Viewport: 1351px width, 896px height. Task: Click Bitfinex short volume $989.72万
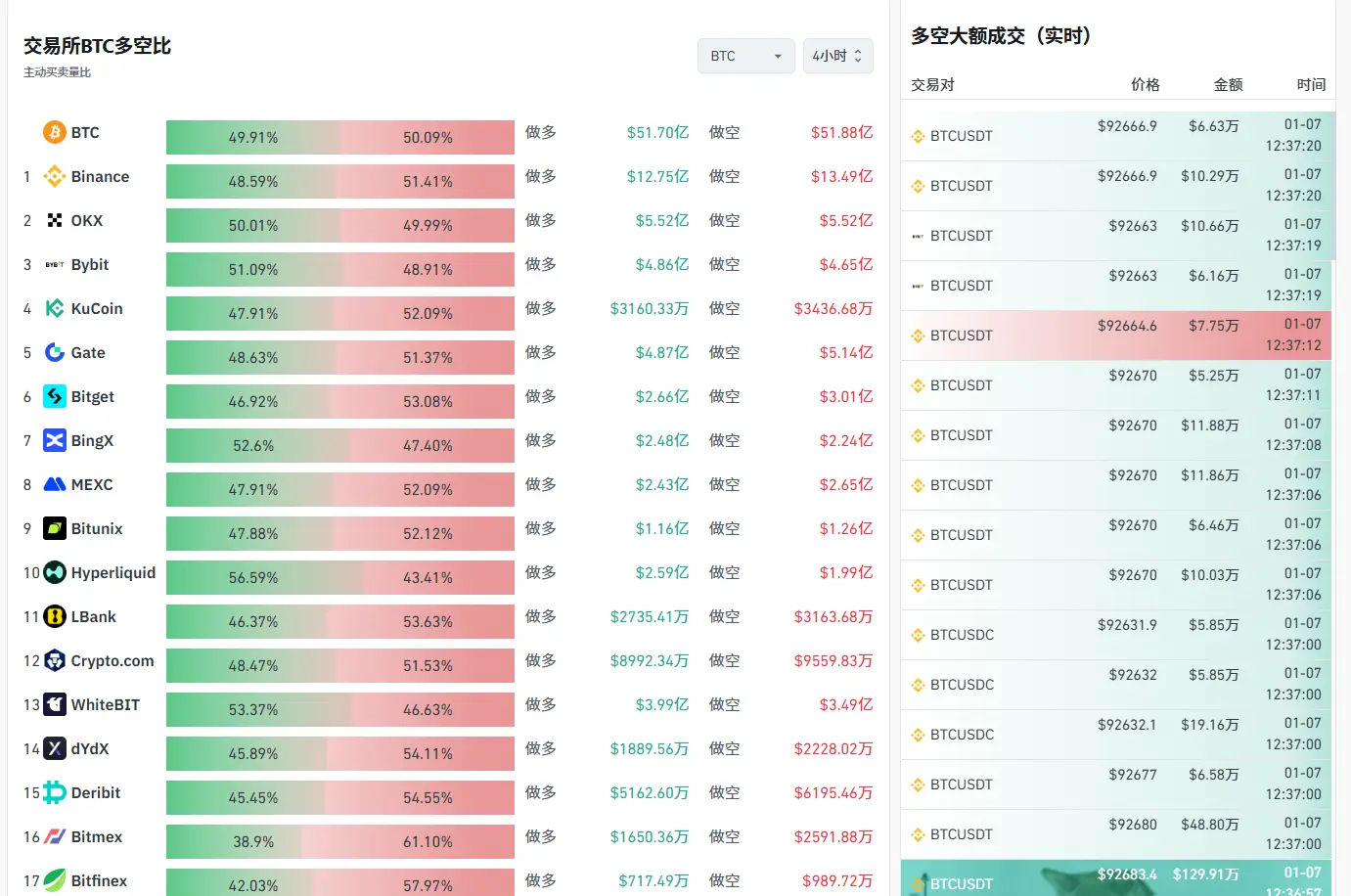pos(837,880)
